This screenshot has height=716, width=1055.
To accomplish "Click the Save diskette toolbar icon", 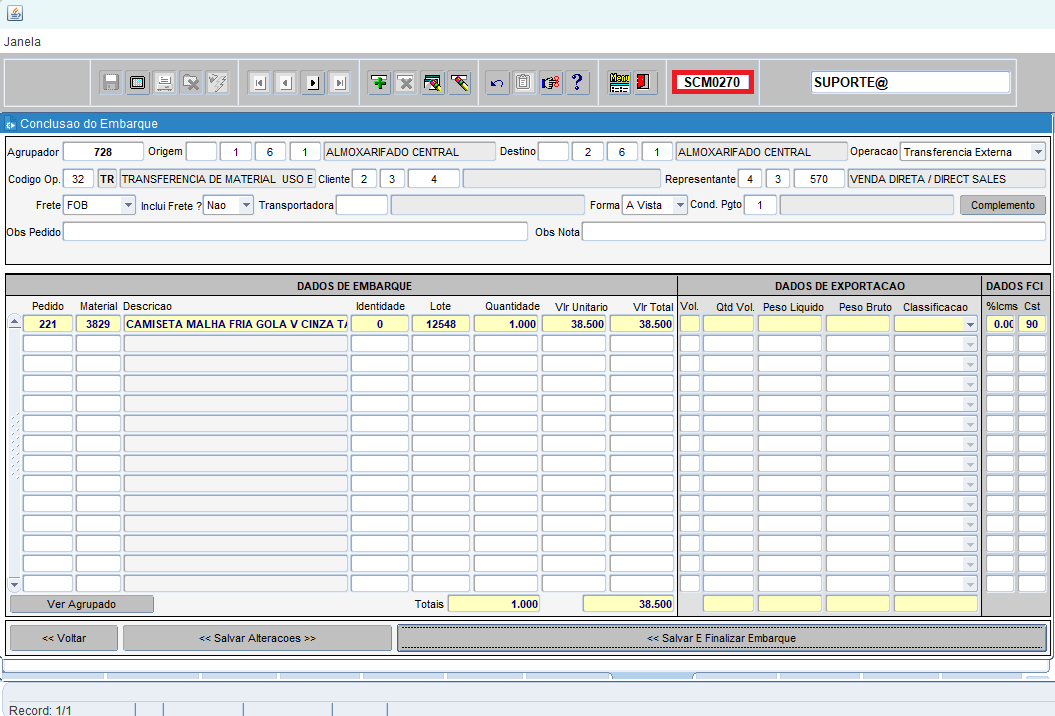I will tap(111, 83).
